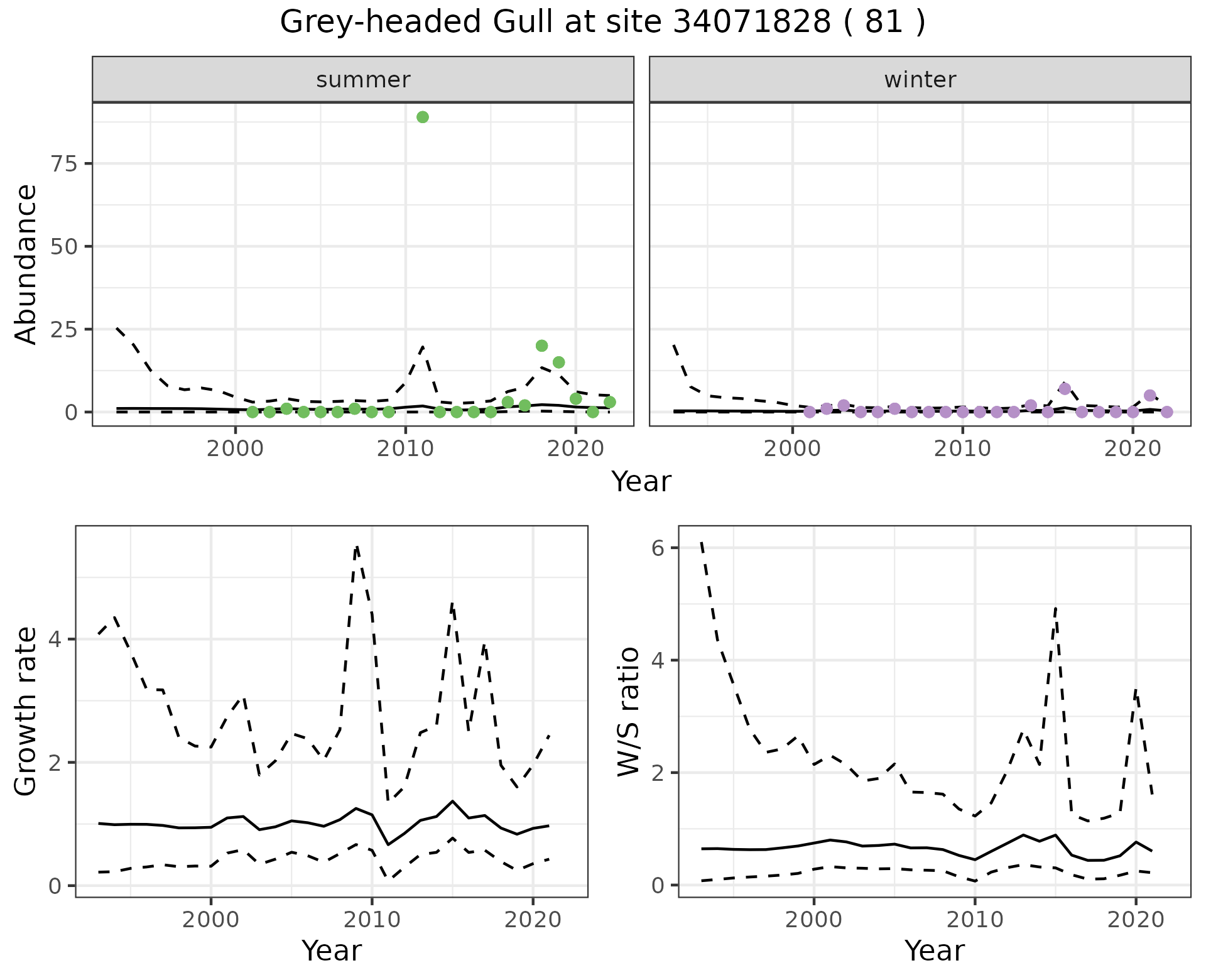Click the 4 tick label on Growth rate axis
1206x980 pixels.
click(x=54, y=640)
